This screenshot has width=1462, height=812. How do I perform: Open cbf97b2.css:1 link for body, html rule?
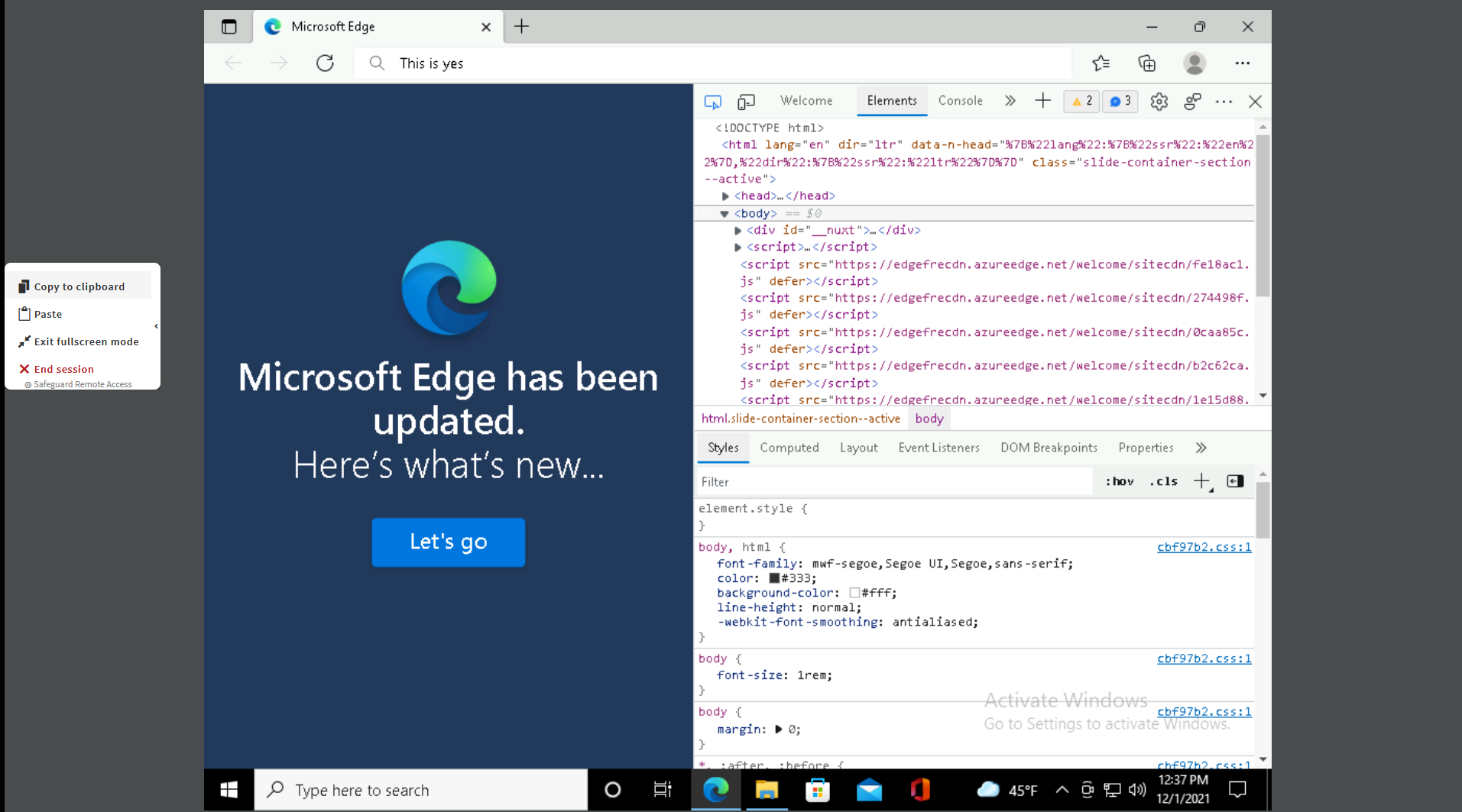point(1204,547)
